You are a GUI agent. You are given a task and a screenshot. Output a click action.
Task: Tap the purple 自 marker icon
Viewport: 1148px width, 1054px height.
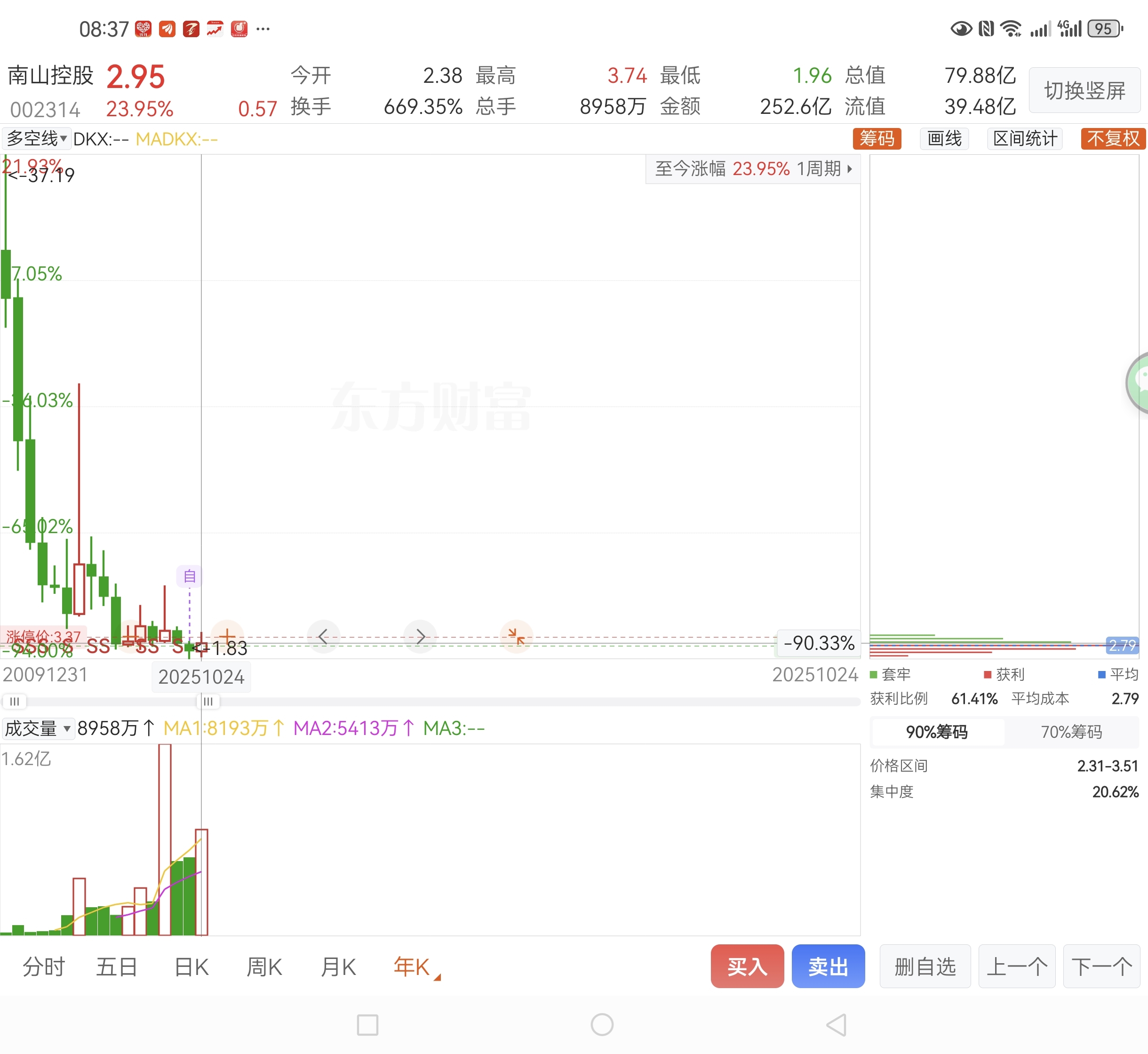click(x=189, y=576)
